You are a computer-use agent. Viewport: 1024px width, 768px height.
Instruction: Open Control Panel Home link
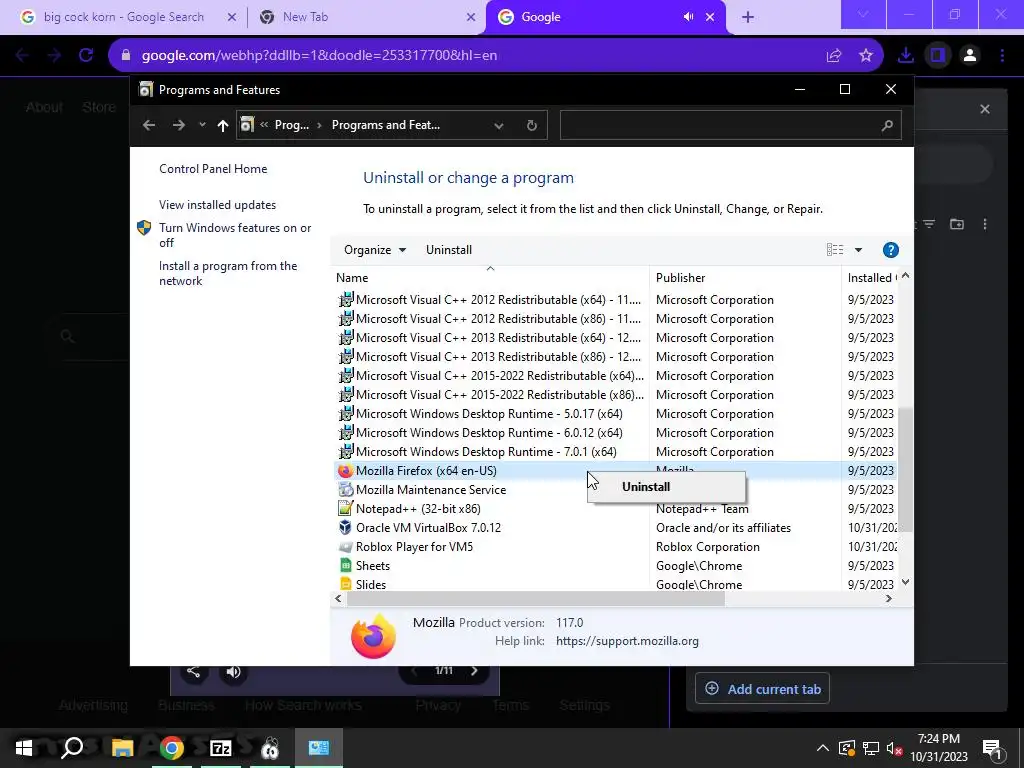(213, 168)
